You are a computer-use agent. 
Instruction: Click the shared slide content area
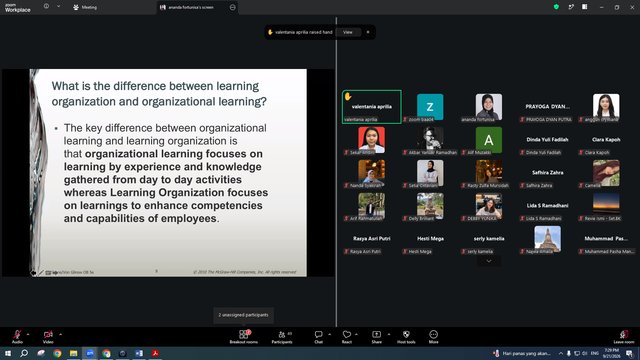(x=168, y=173)
